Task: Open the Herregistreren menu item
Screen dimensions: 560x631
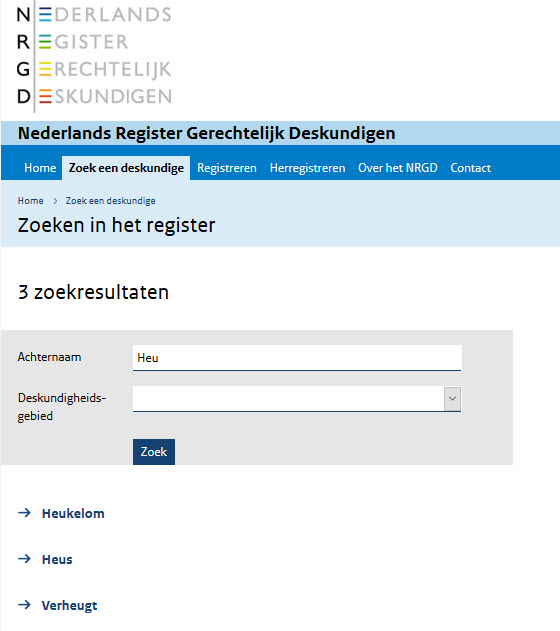Action: pos(307,168)
